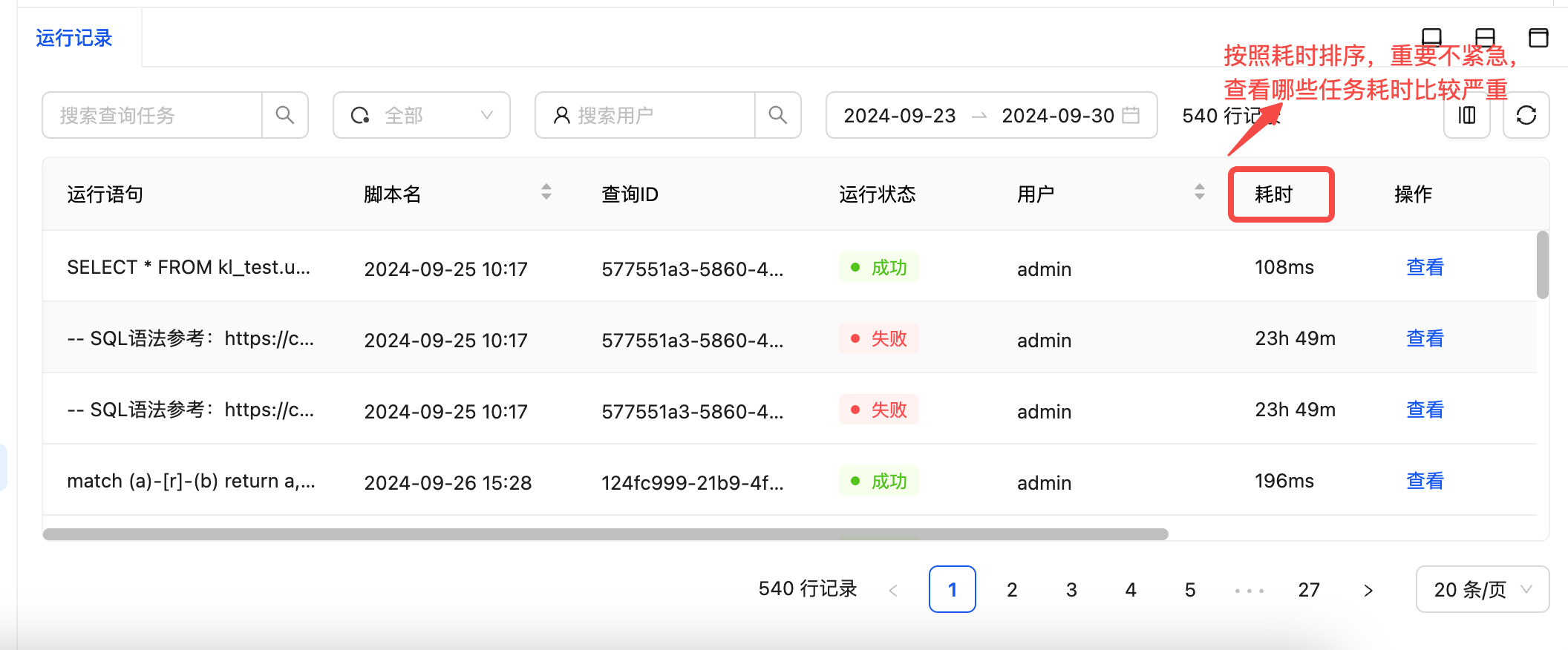The image size is (1568, 650).
Task: Click the 540 行记录 pagination total
Action: pos(808,589)
